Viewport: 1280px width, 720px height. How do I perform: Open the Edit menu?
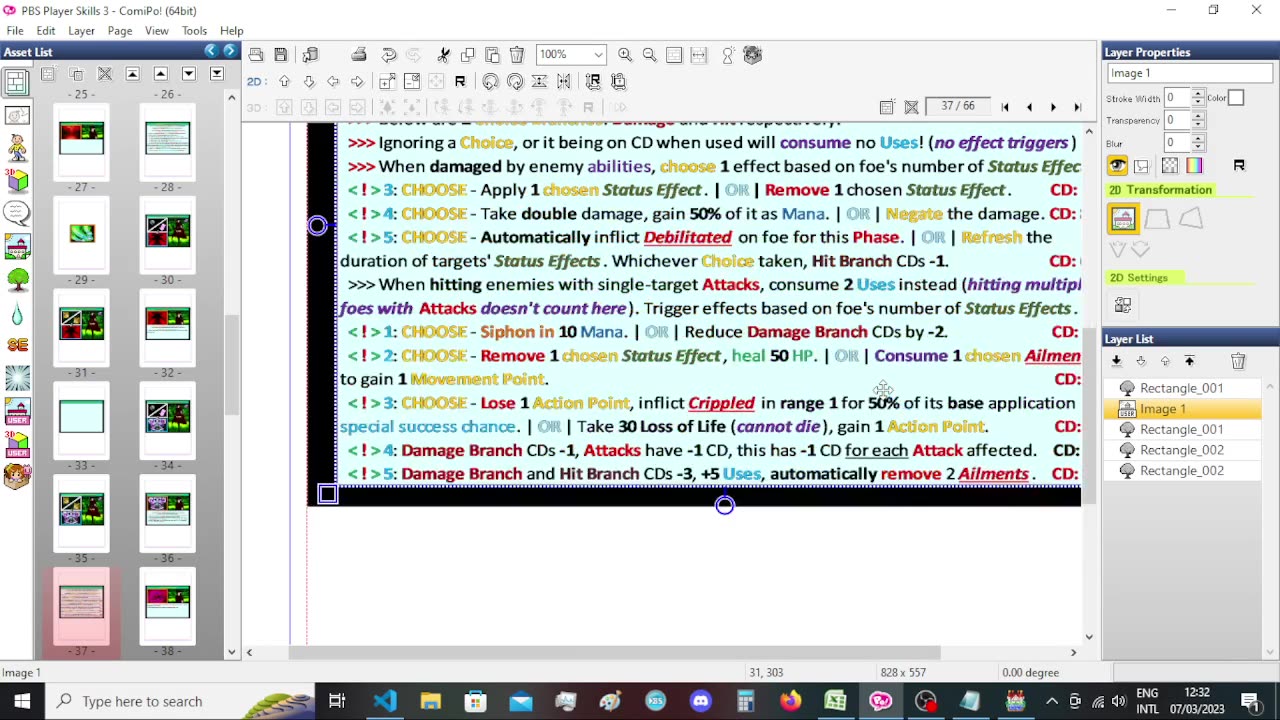coord(46,31)
